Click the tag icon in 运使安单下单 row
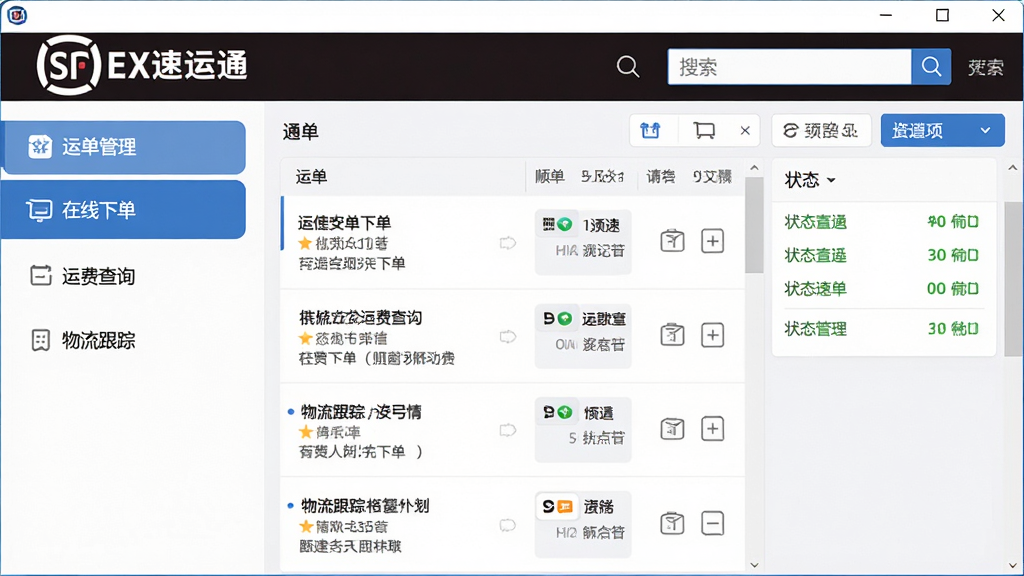This screenshot has height=576, width=1024. click(507, 243)
